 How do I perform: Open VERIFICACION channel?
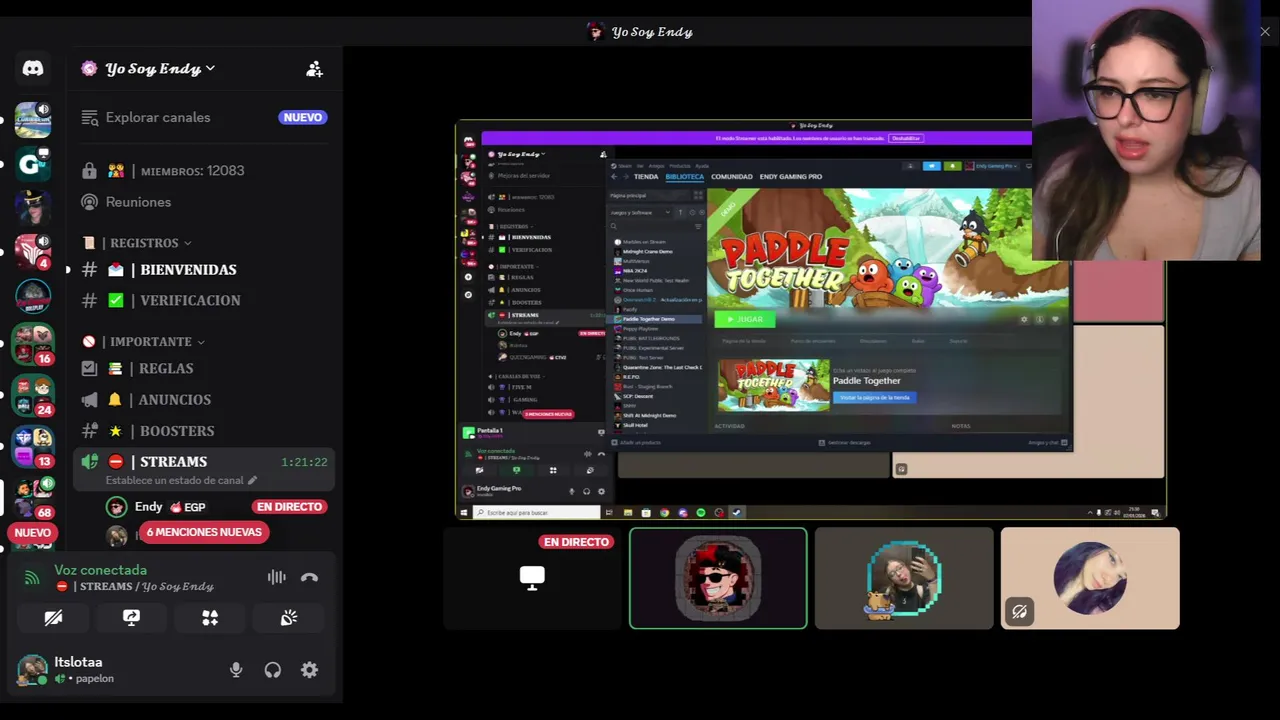pyautogui.click(x=205, y=300)
